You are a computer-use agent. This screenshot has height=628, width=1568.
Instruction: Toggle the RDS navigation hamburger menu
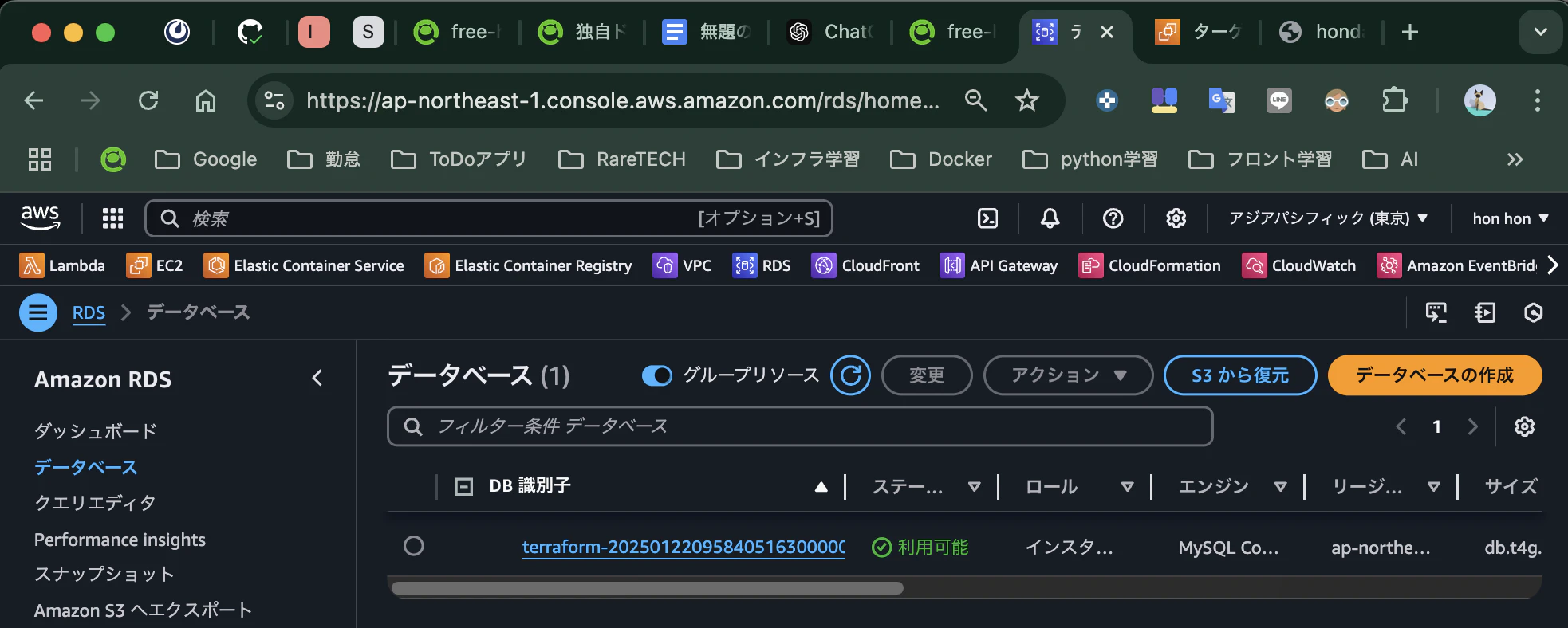click(38, 312)
